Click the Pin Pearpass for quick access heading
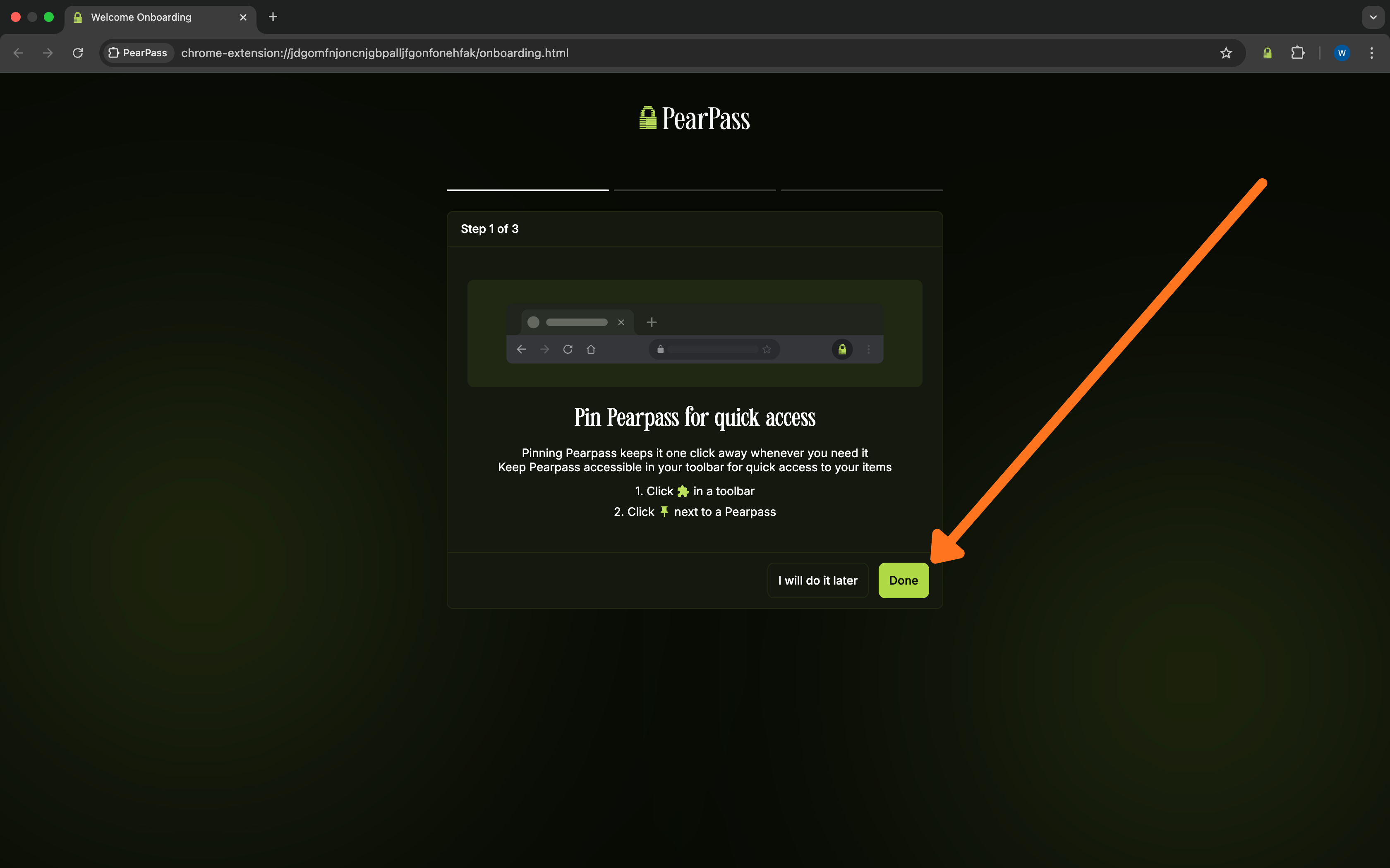 695,417
